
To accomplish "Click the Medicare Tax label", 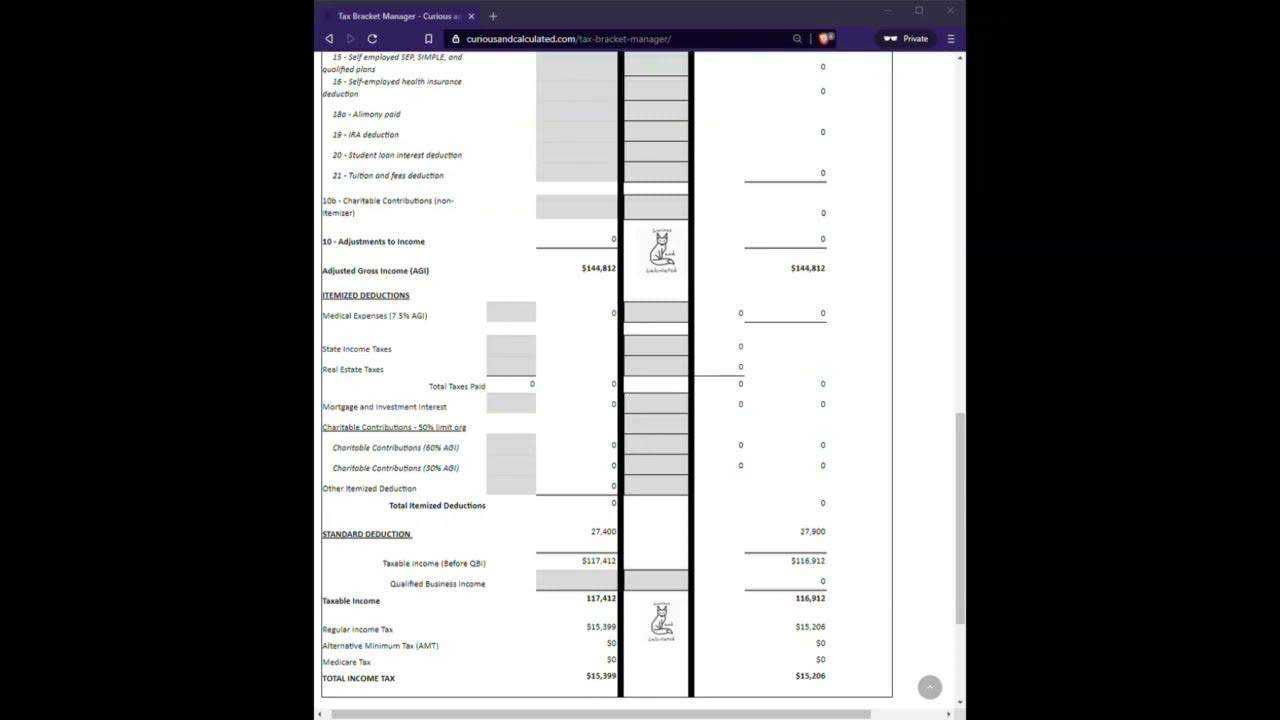I will 346,662.
